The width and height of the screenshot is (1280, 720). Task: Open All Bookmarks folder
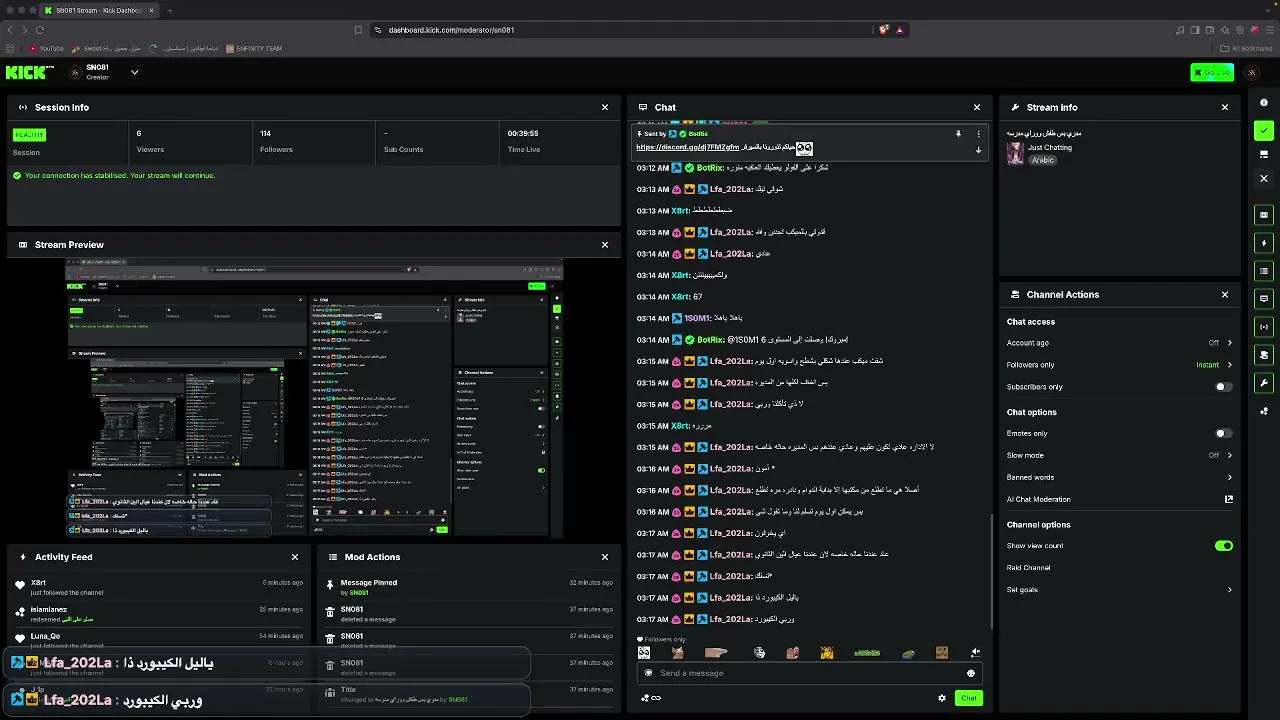pyautogui.click(x=1246, y=48)
